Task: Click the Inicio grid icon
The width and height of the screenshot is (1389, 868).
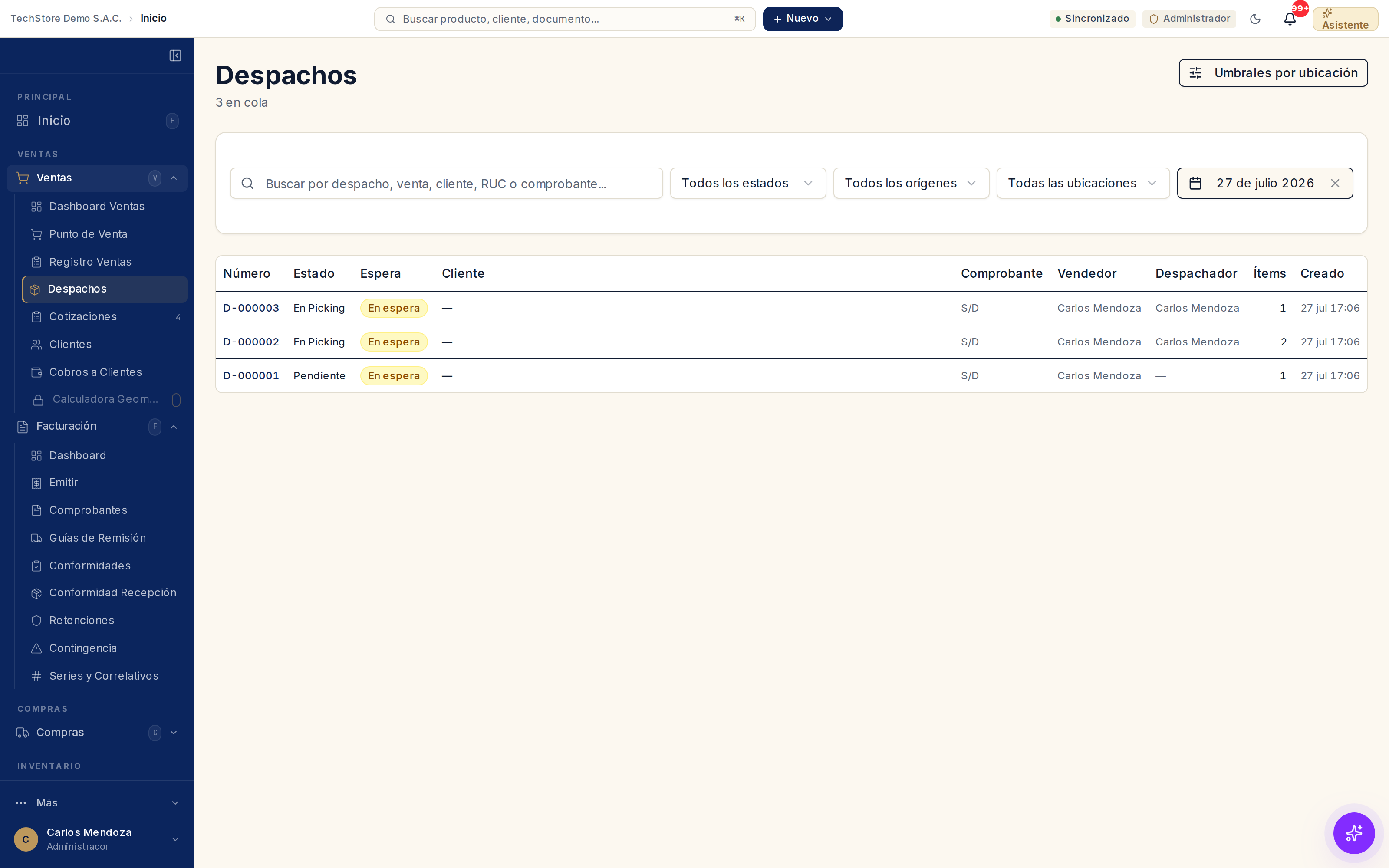Action: pyautogui.click(x=23, y=121)
